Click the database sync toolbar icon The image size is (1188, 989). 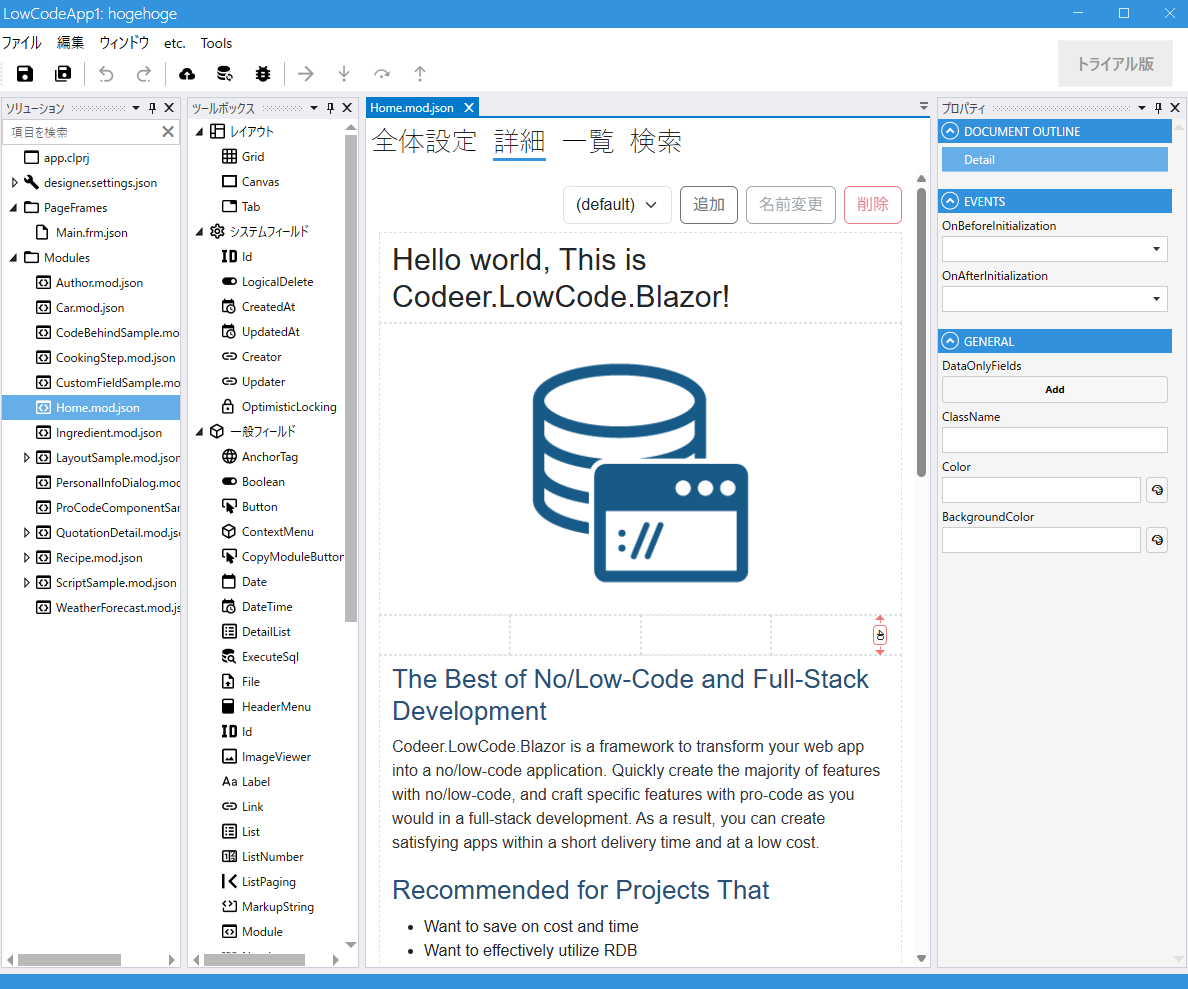(224, 74)
